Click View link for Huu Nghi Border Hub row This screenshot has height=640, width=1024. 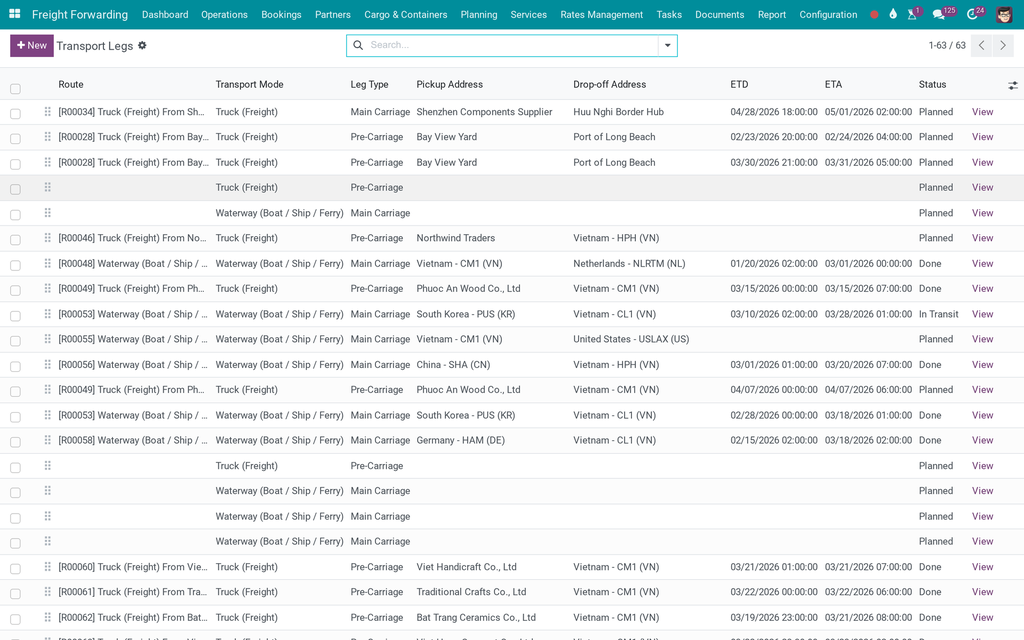click(982, 112)
